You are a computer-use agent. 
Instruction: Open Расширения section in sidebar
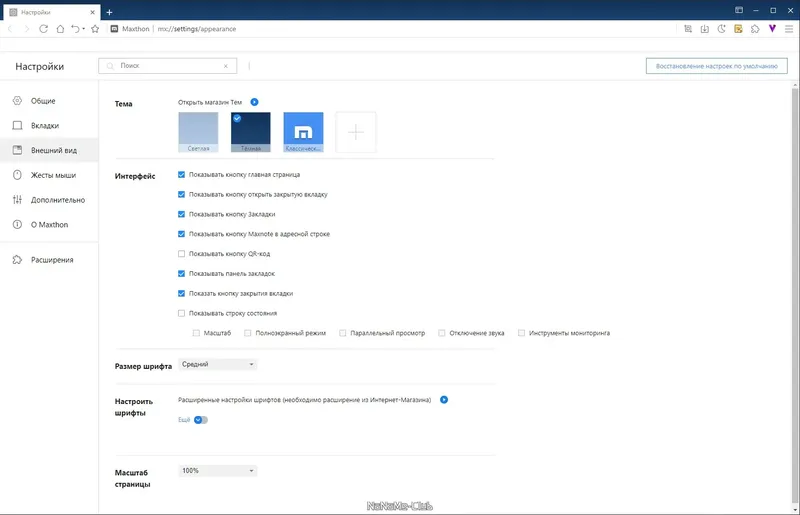point(49,260)
